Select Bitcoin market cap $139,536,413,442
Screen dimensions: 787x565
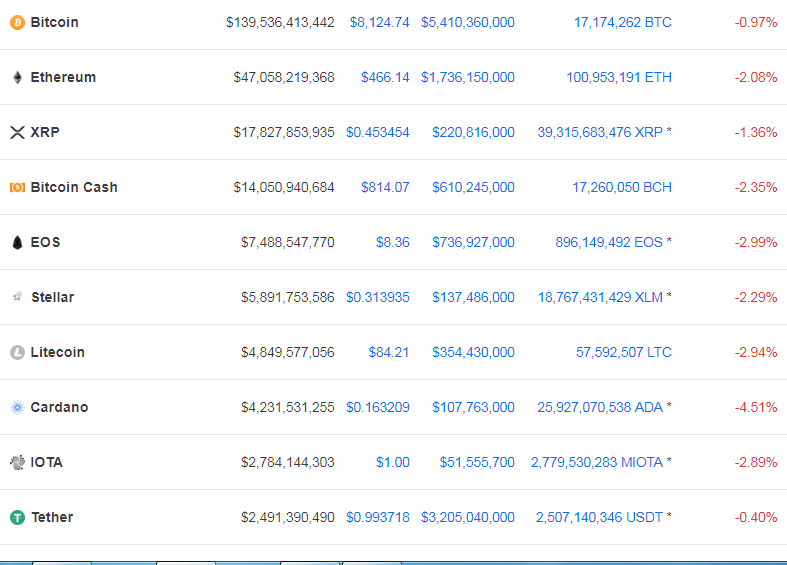tap(280, 23)
